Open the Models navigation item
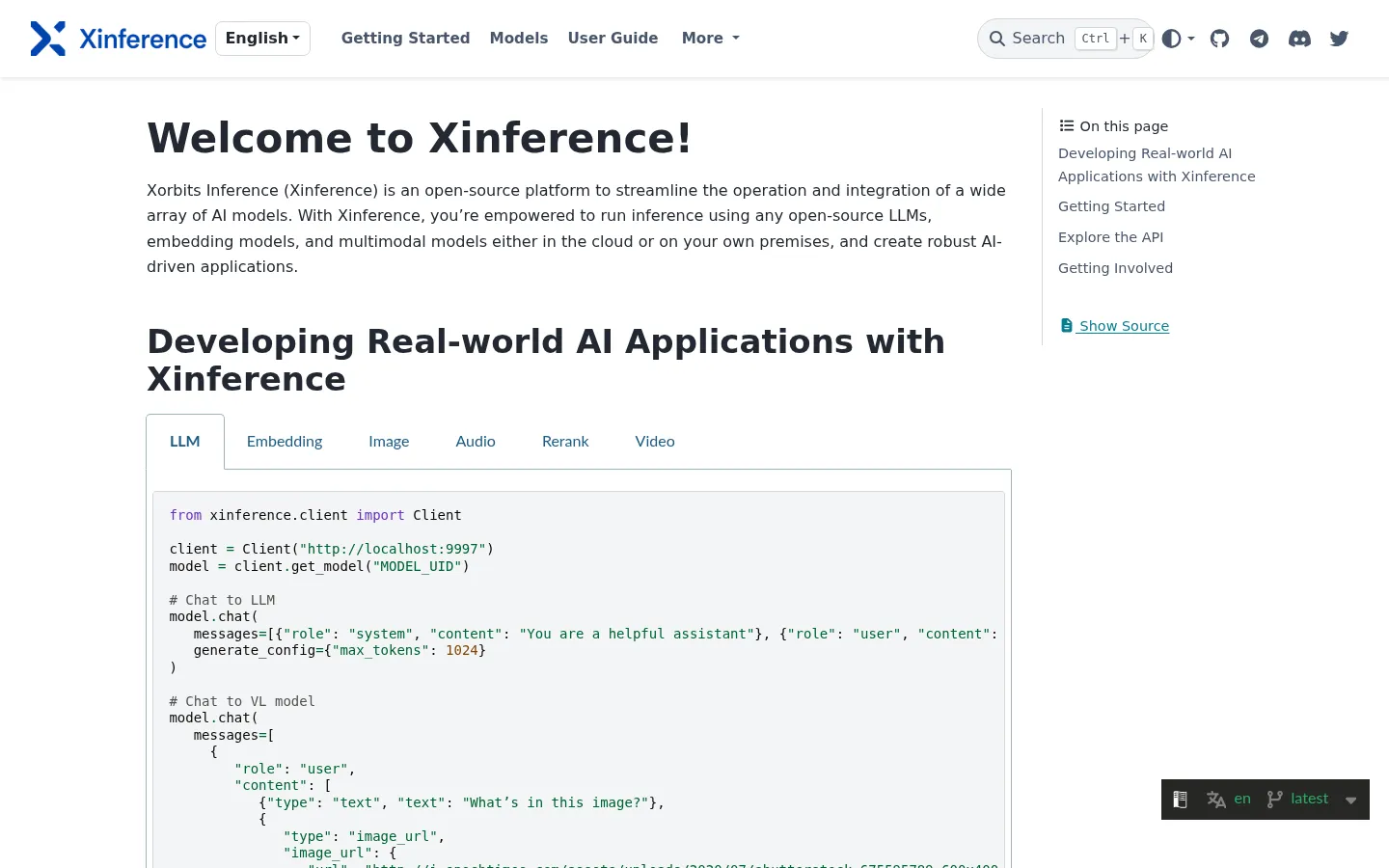 coord(519,39)
